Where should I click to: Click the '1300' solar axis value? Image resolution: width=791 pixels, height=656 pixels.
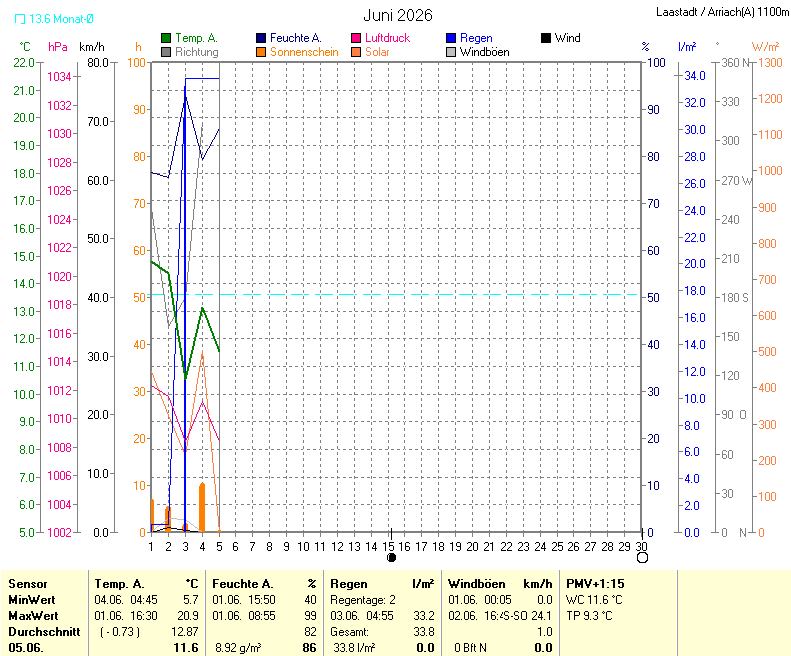coord(770,63)
